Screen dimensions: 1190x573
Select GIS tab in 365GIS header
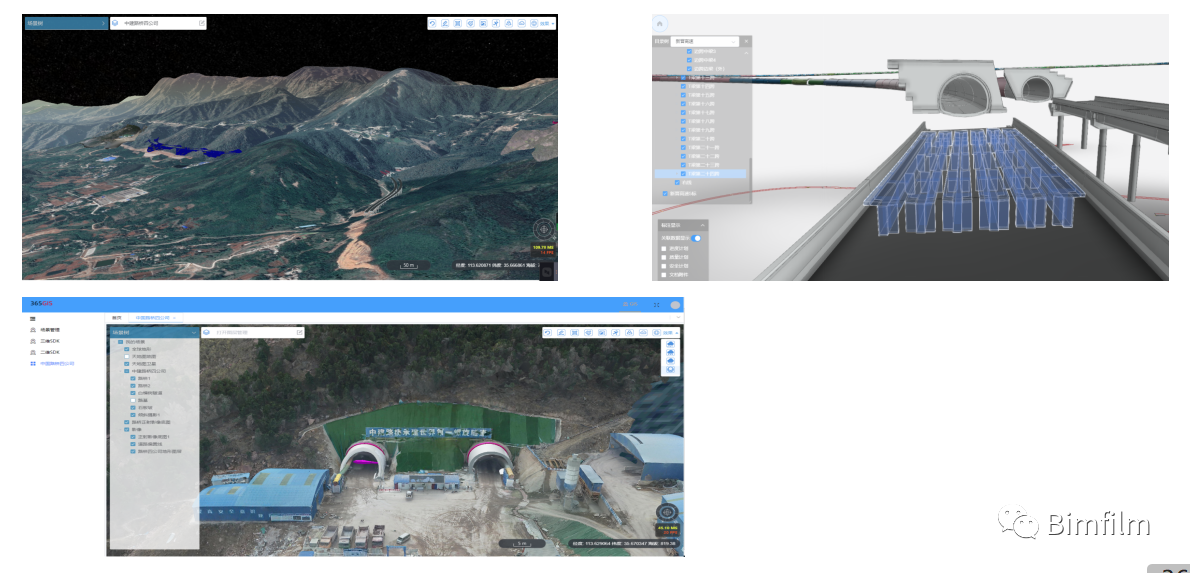tap(630, 304)
